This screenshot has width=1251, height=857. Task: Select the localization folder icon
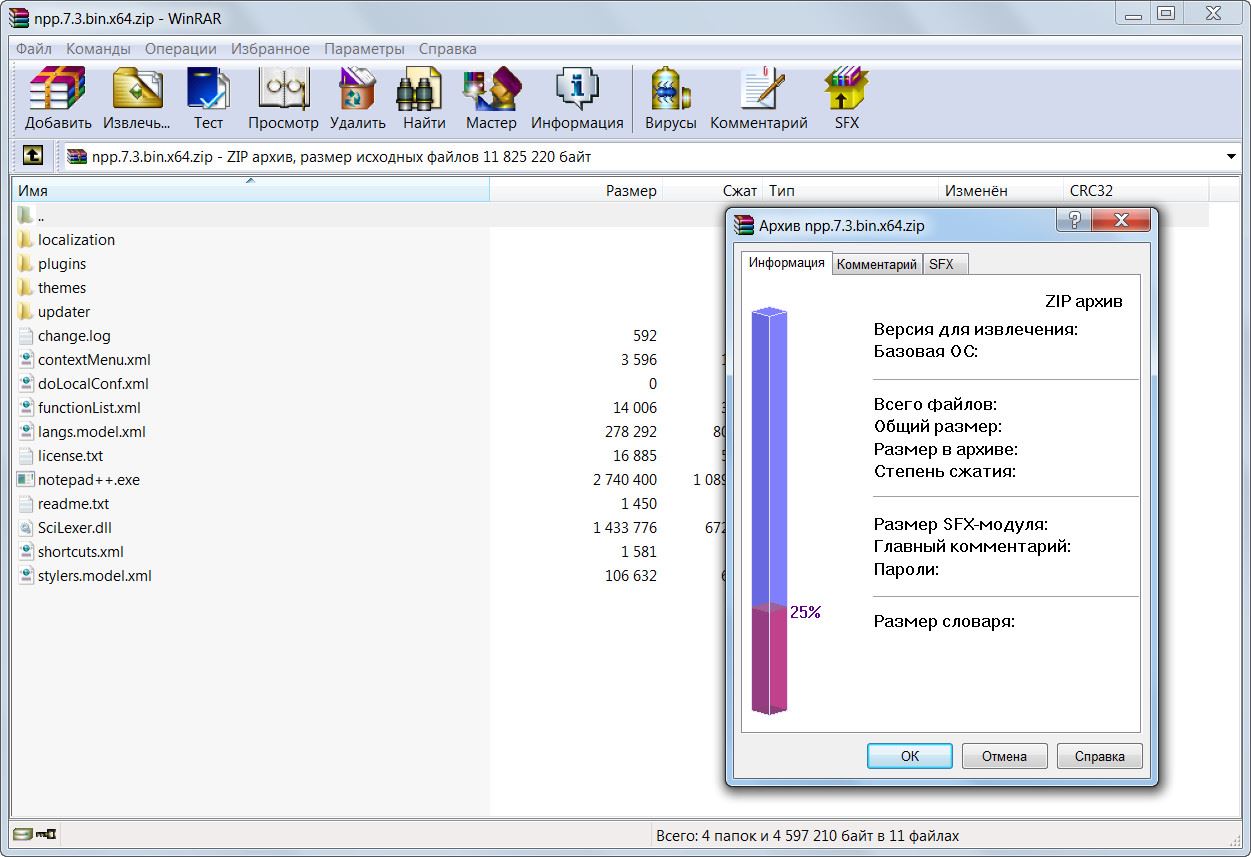click(26, 239)
